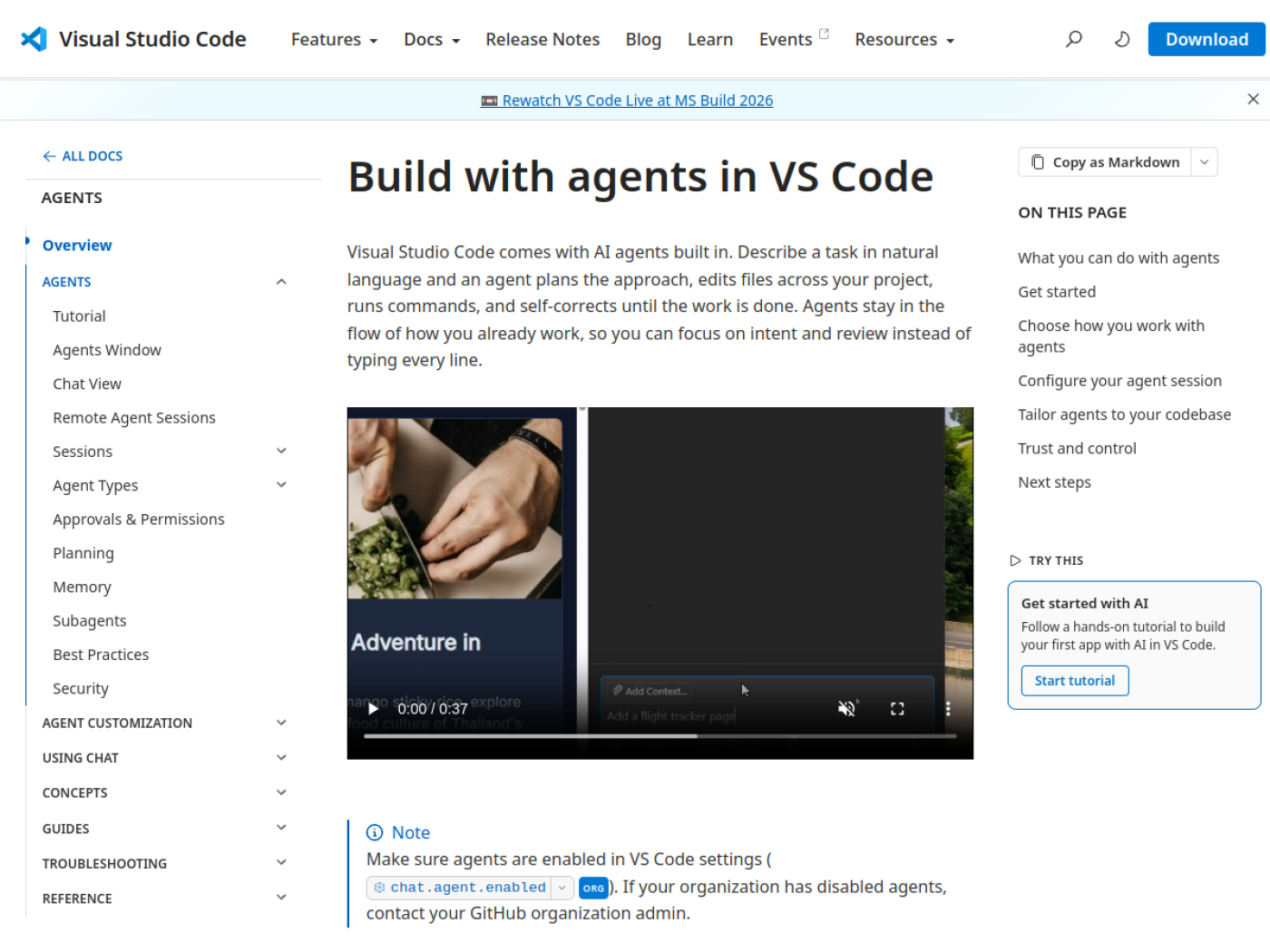
Task: Jump to Next steps section
Action: 1054,482
